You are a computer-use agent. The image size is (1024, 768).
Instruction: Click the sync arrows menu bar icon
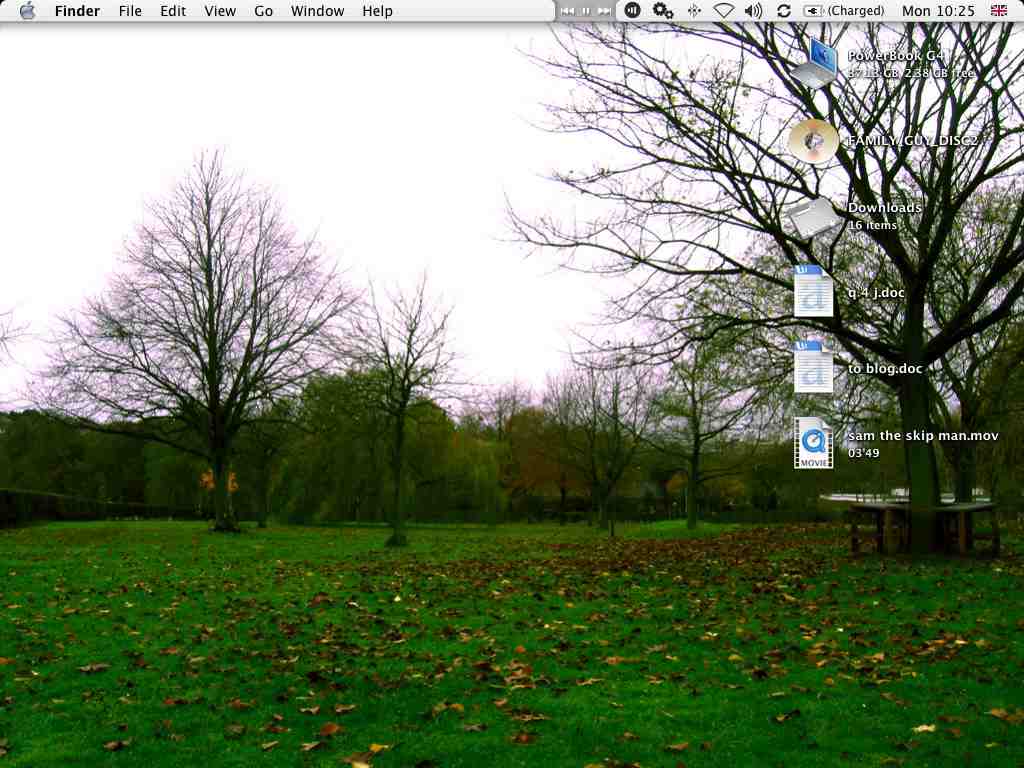784,10
